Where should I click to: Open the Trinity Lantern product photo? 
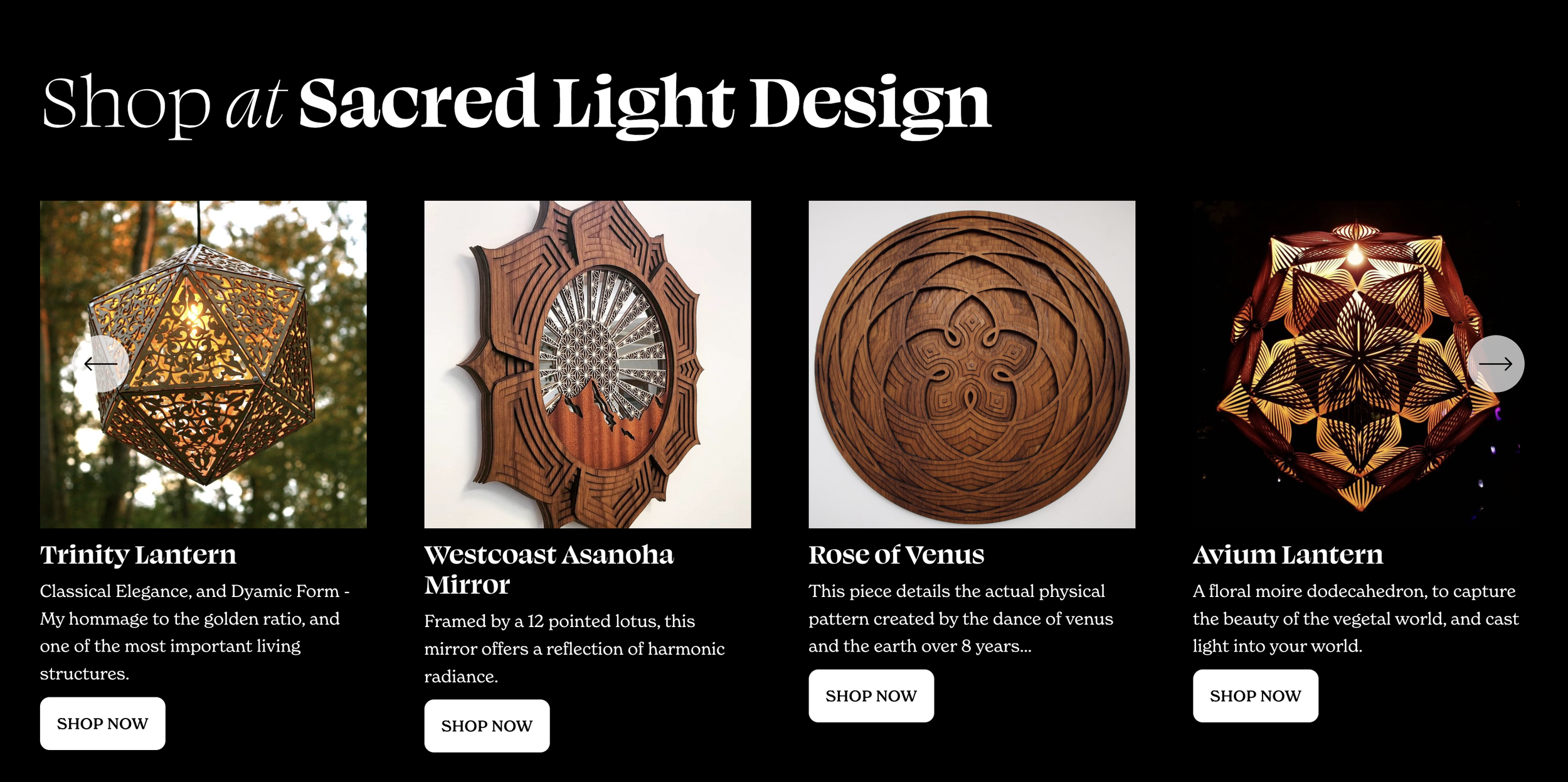(203, 364)
